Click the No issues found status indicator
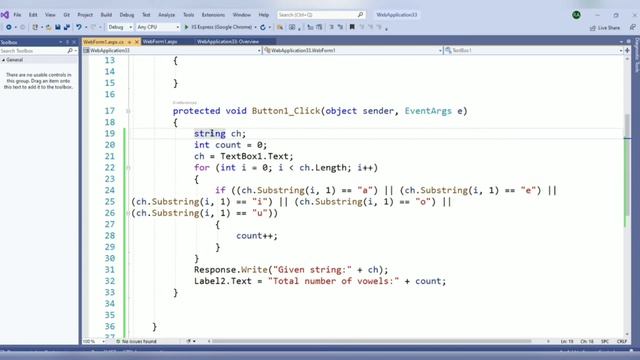Viewport: 640px width, 360px height. [136, 341]
